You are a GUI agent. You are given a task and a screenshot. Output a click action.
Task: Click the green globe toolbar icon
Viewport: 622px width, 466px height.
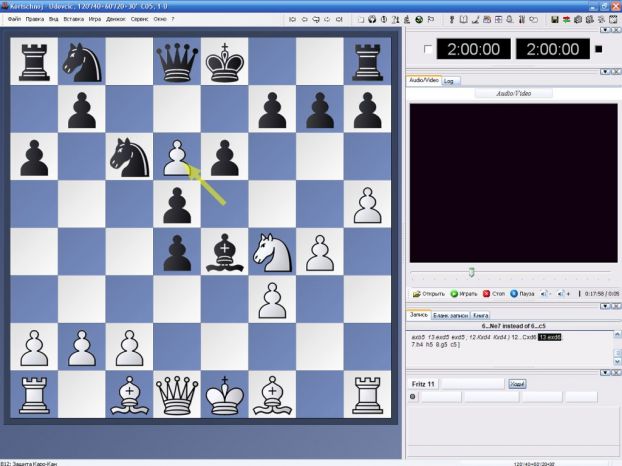click(419, 19)
